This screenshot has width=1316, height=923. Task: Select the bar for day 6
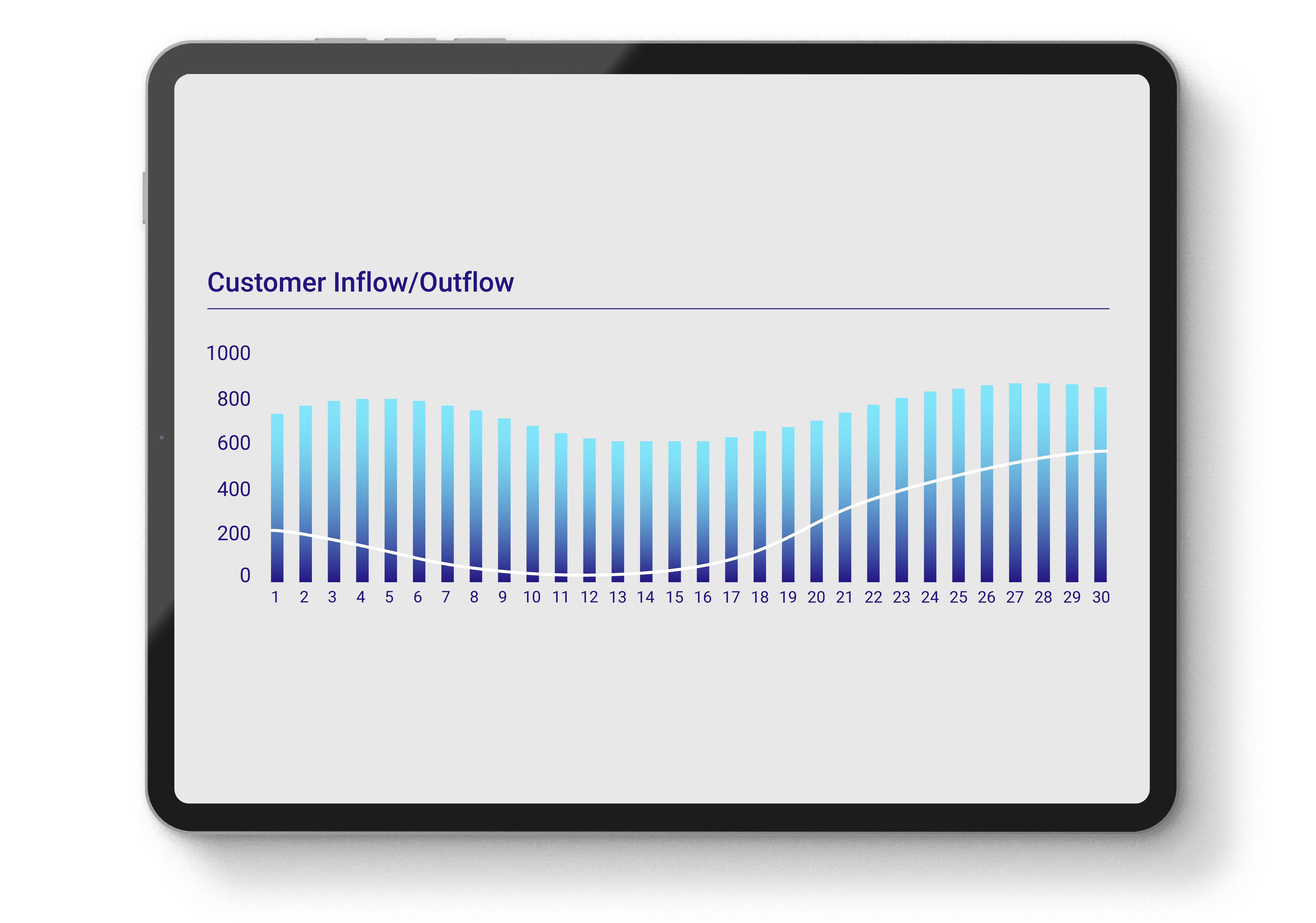pyautogui.click(x=419, y=491)
